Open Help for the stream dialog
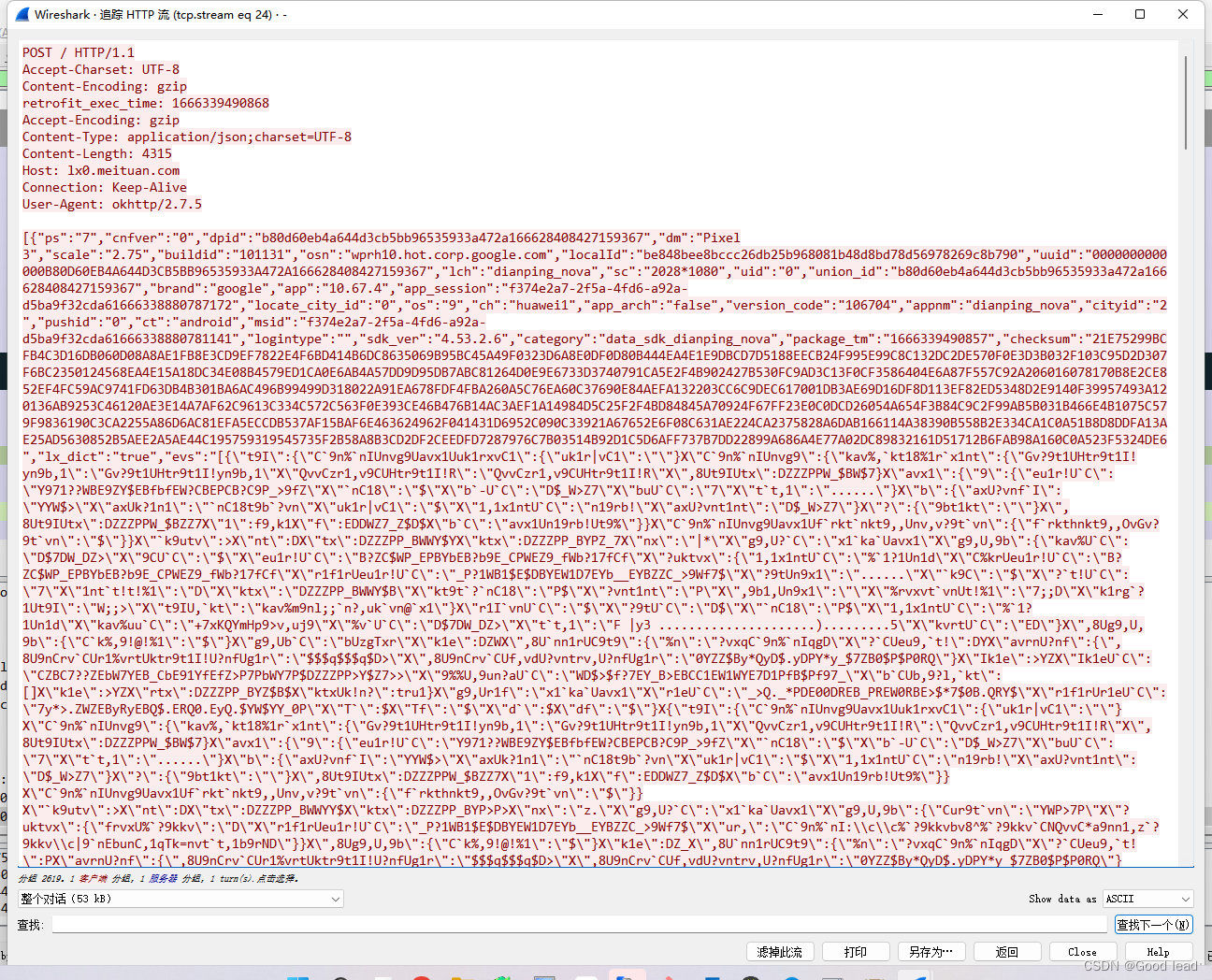 [1158, 952]
